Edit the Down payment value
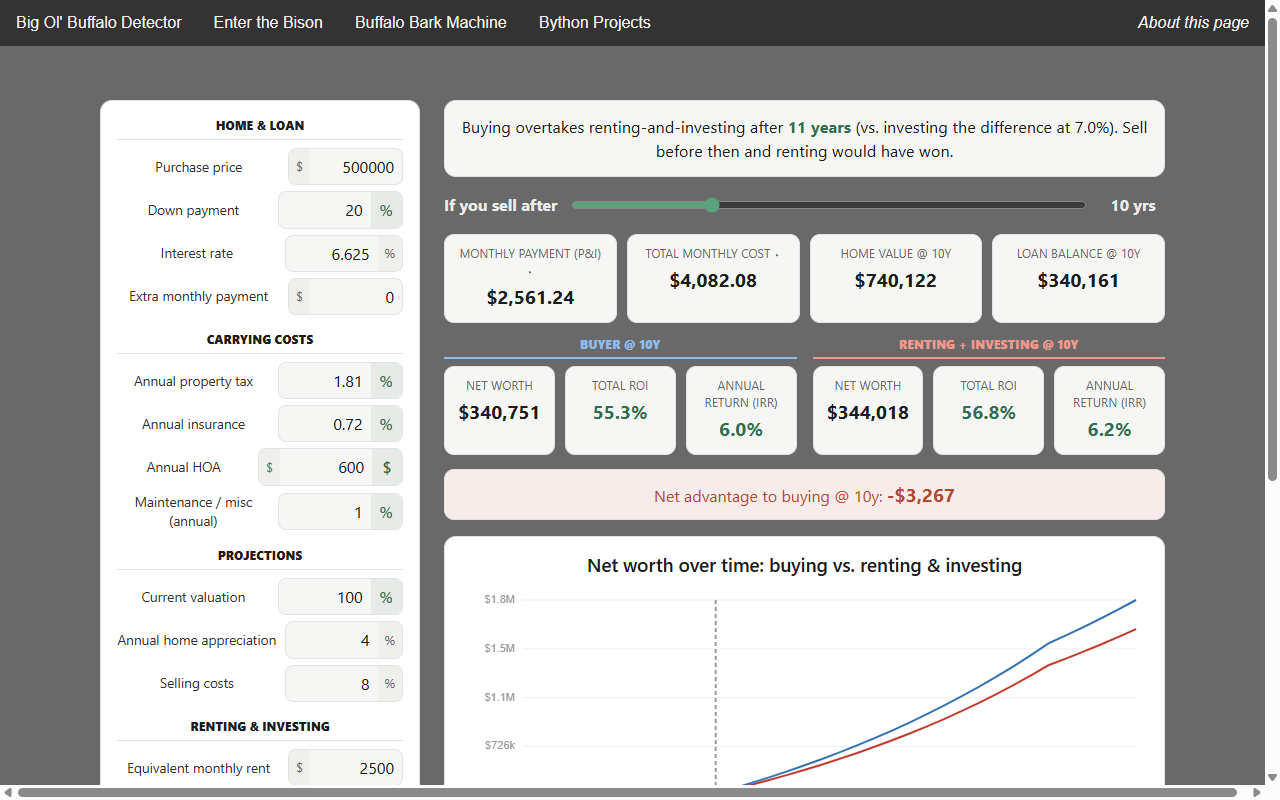This screenshot has width=1280, height=800. pyautogui.click(x=325, y=210)
